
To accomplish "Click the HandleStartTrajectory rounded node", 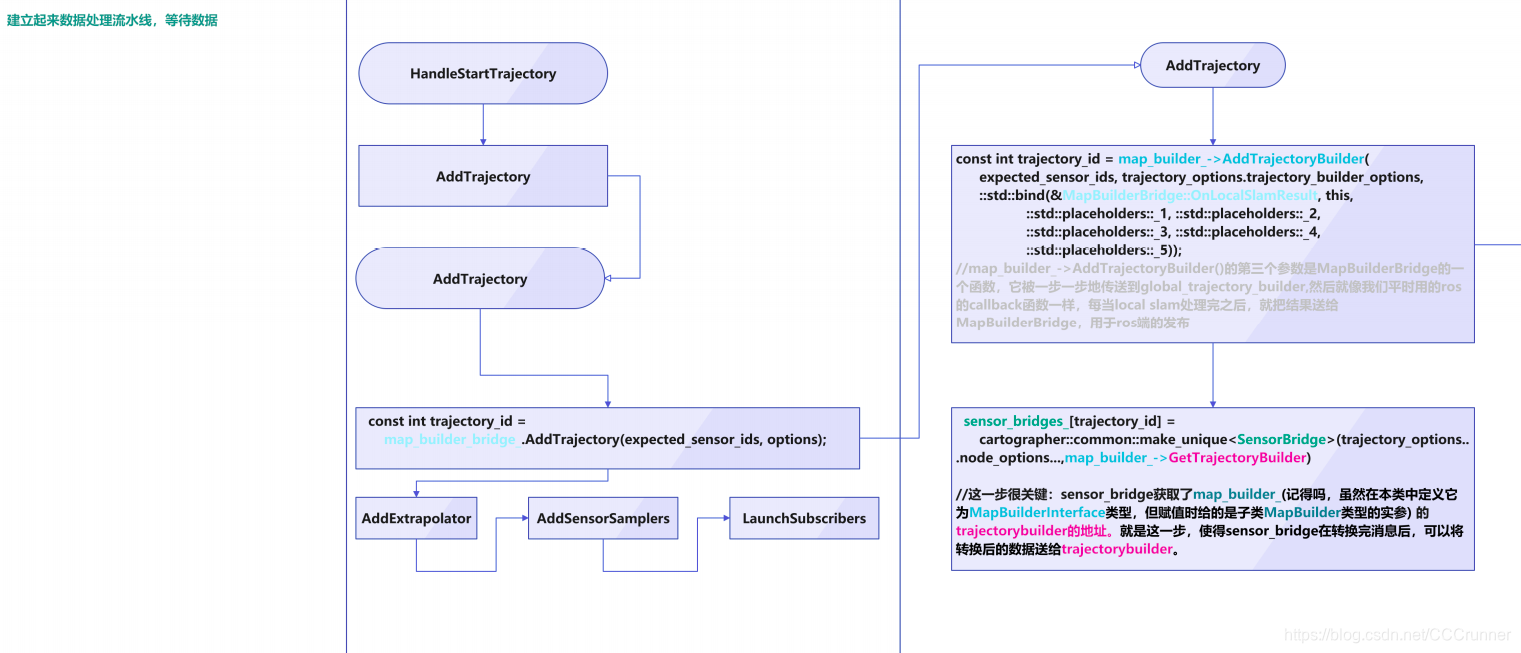I will click(x=483, y=73).
